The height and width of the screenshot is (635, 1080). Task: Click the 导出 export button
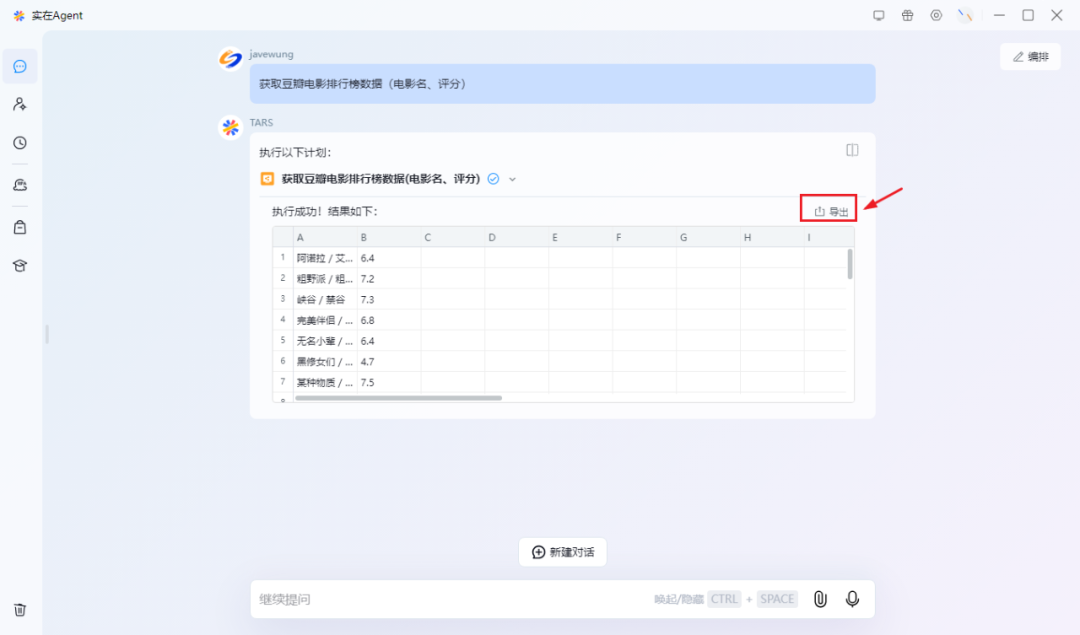[x=828, y=207]
